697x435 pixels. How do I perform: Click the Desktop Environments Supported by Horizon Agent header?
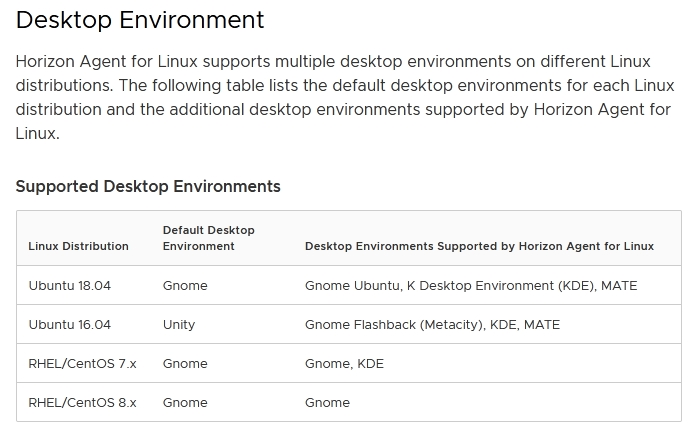pos(479,246)
